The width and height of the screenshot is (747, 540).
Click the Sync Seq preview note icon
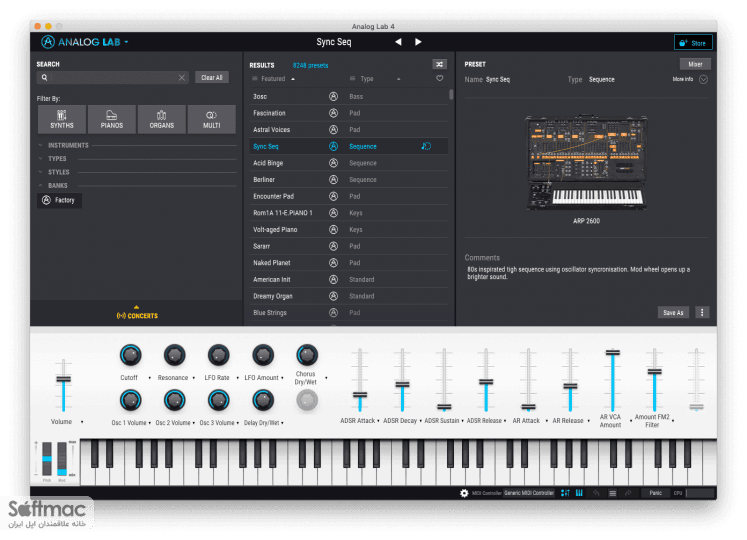tap(426, 146)
